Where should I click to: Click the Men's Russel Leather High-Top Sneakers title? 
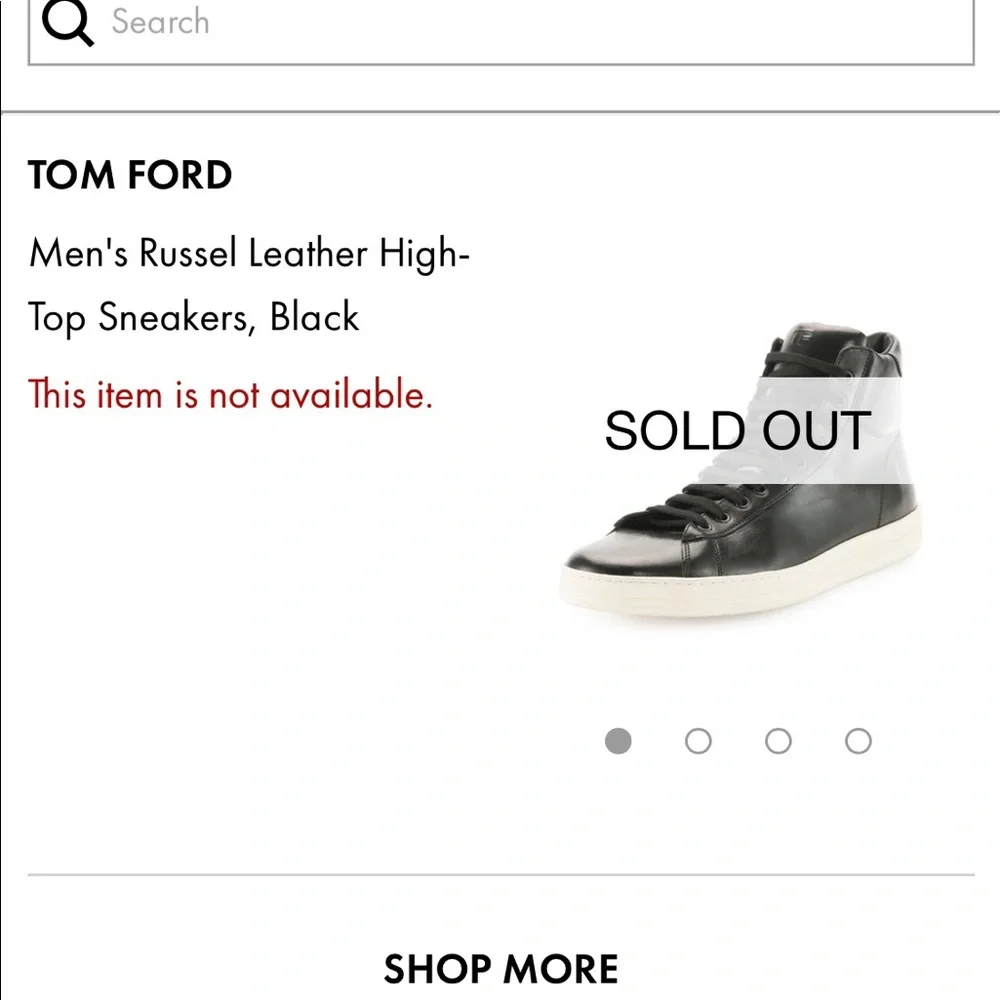click(250, 285)
